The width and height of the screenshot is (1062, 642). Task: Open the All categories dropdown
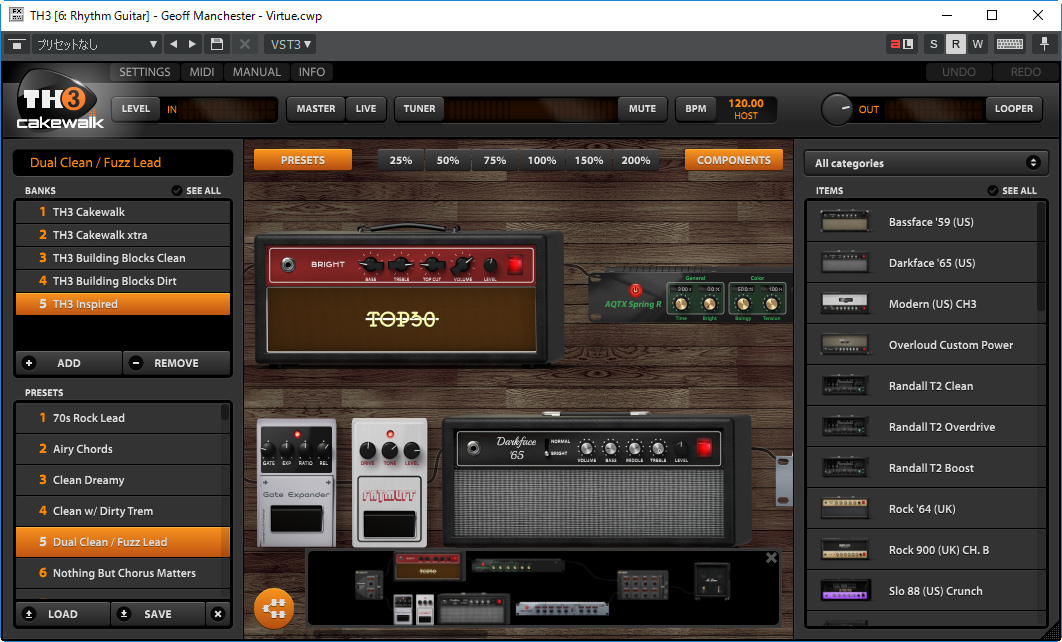pyautogui.click(x=927, y=163)
